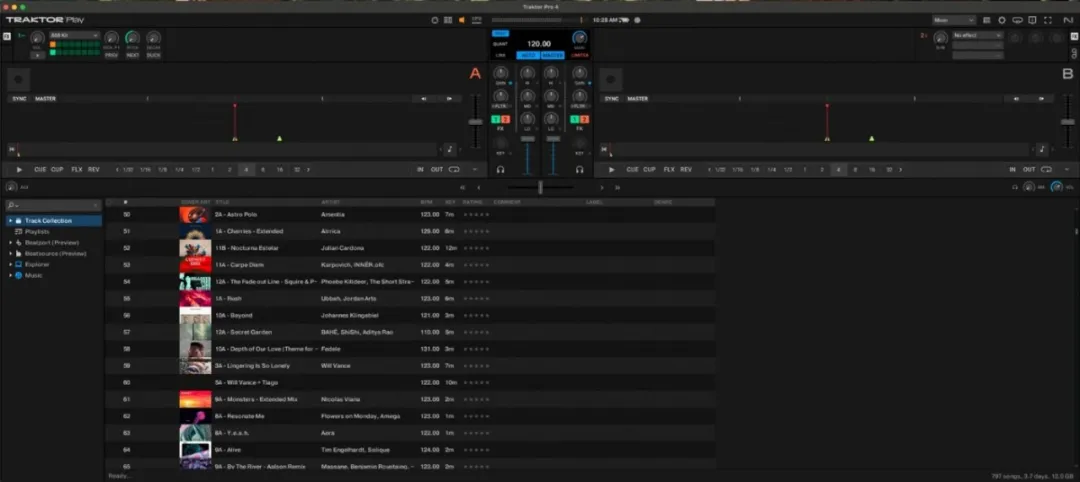Toggle Deck A headphone cue button

(x=501, y=169)
